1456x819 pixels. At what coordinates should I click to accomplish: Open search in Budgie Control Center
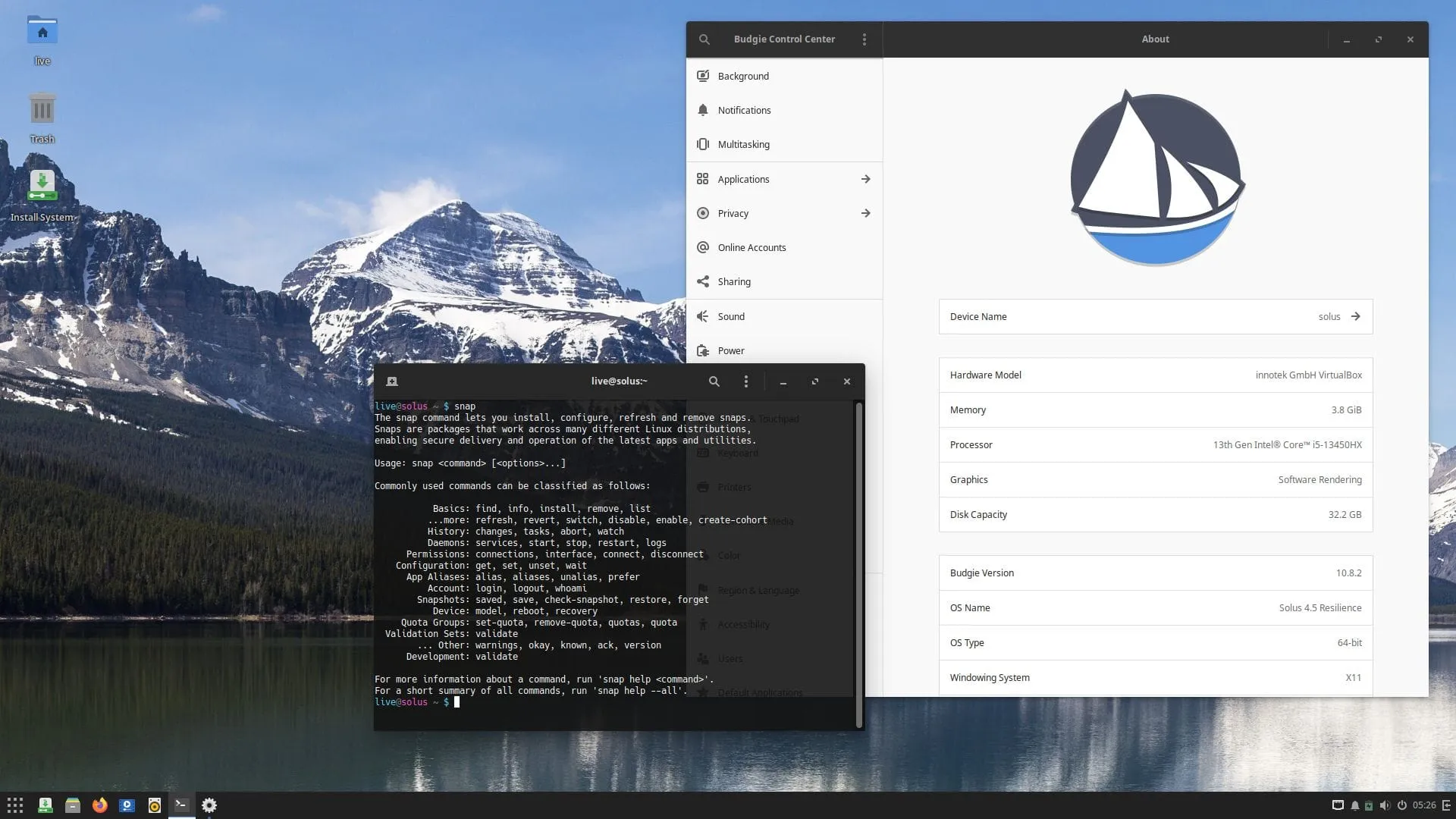[704, 39]
